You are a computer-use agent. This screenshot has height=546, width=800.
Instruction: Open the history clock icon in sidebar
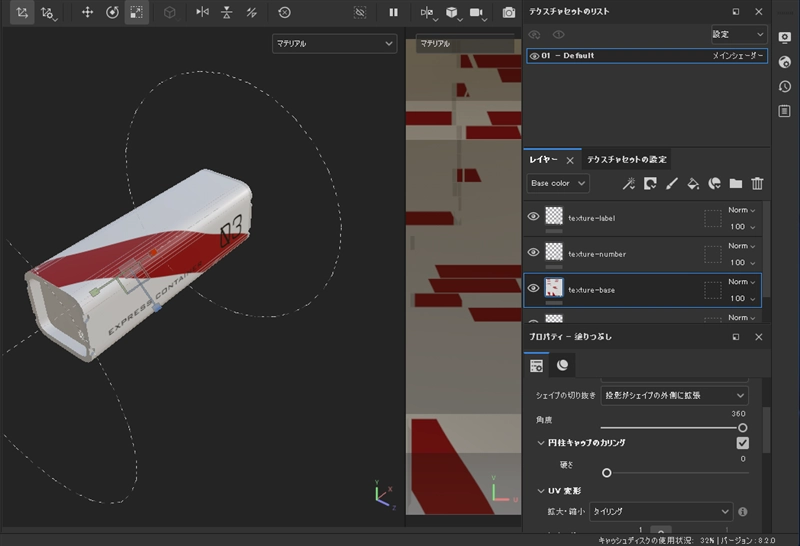pos(785,86)
